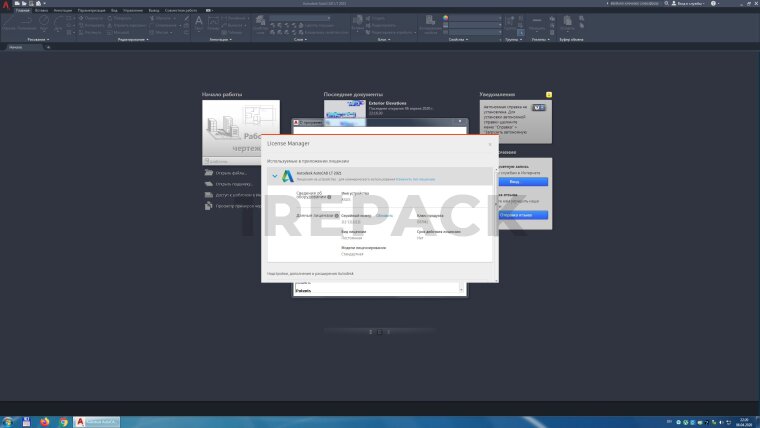Viewport: 760px width, 428px height.
Task: Collapse the AutoCAD LT license entry chevron
Action: pyautogui.click(x=274, y=176)
